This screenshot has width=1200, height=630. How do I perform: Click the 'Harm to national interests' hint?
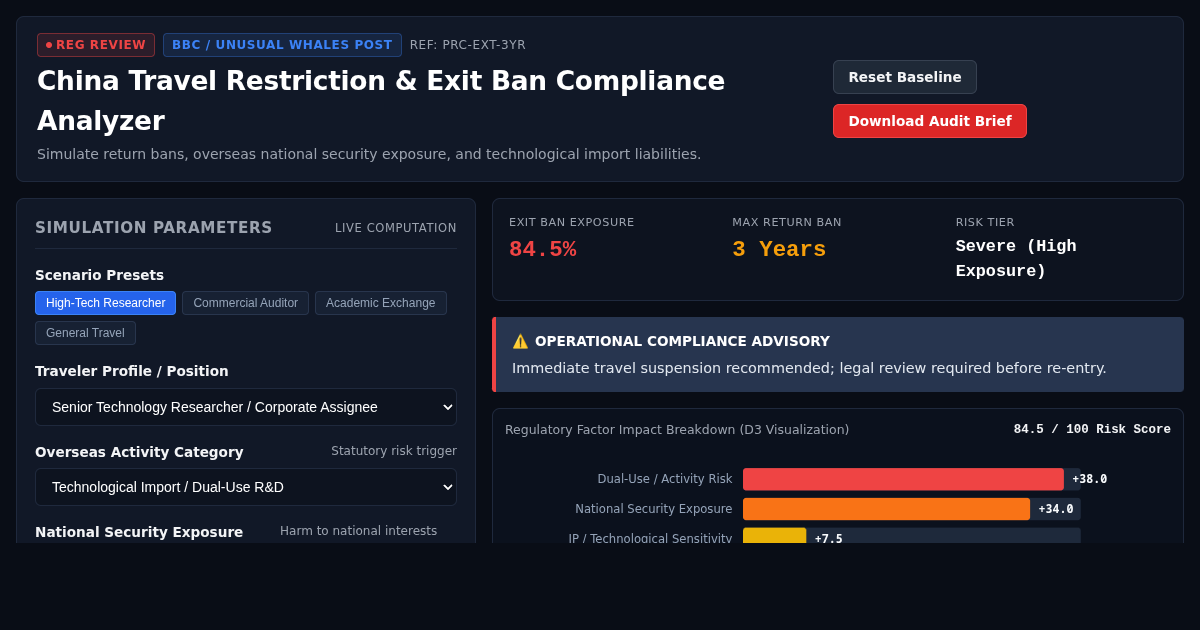coord(358,531)
